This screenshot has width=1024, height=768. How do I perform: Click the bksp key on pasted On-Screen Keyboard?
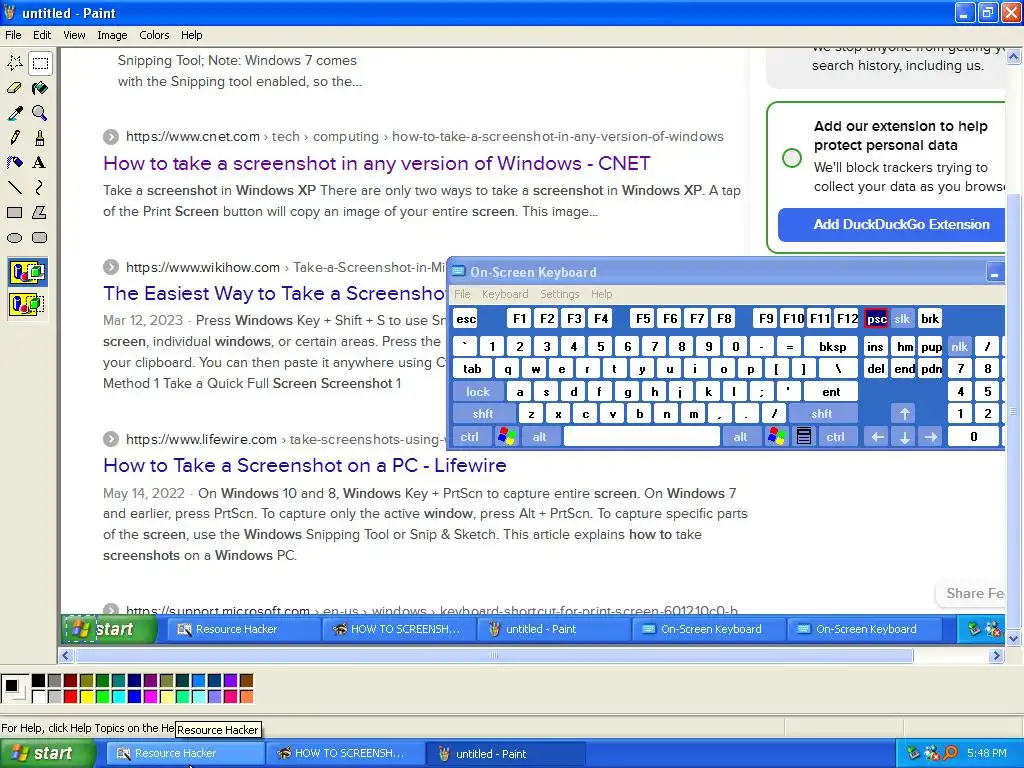coord(833,347)
